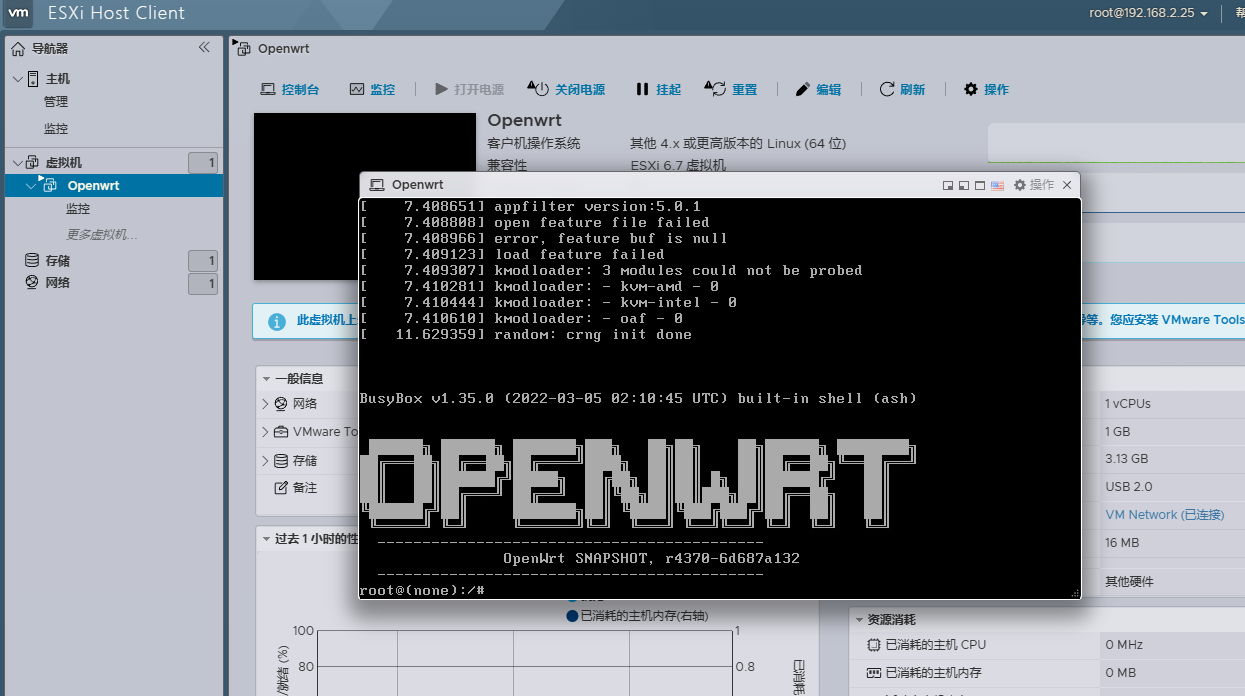Click the USB 2.0 value
1245x696 pixels.
pos(1129,487)
